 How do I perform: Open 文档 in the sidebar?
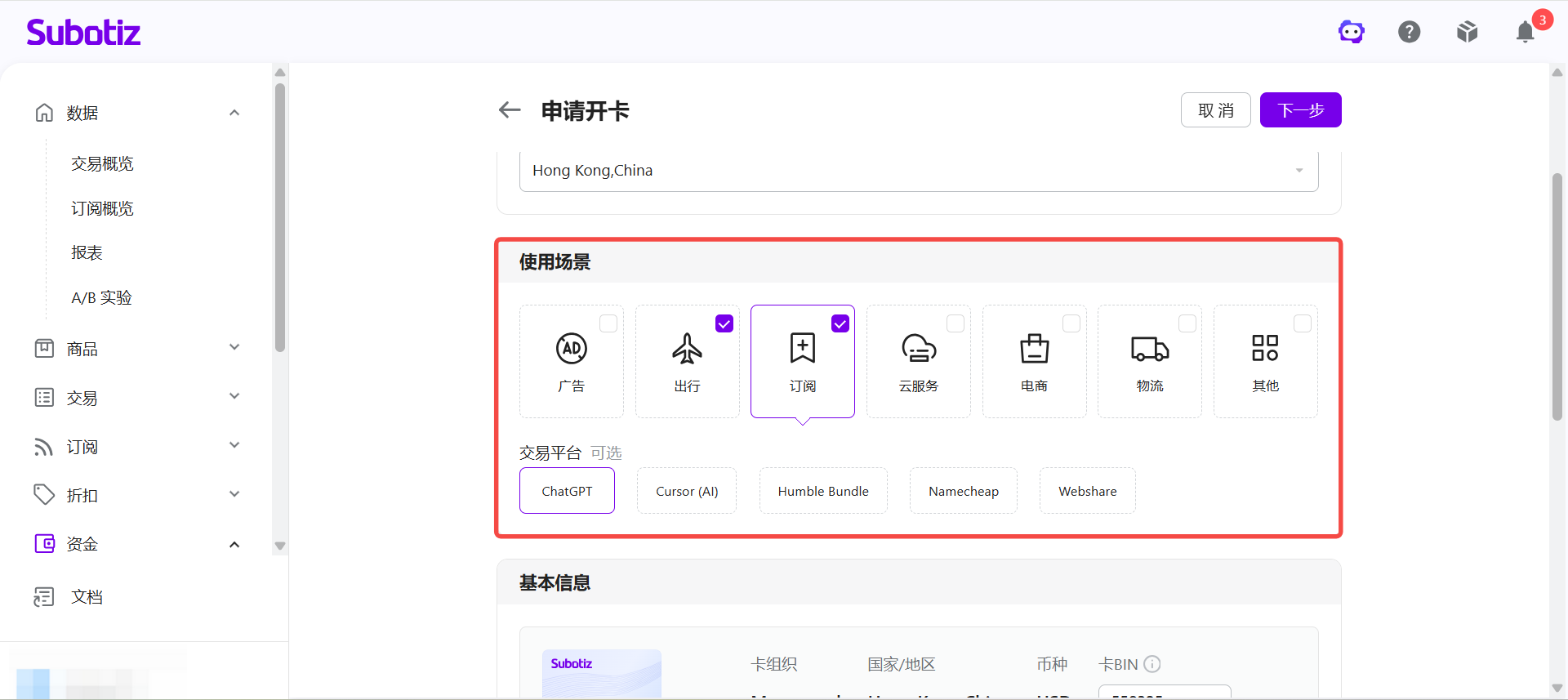click(87, 597)
